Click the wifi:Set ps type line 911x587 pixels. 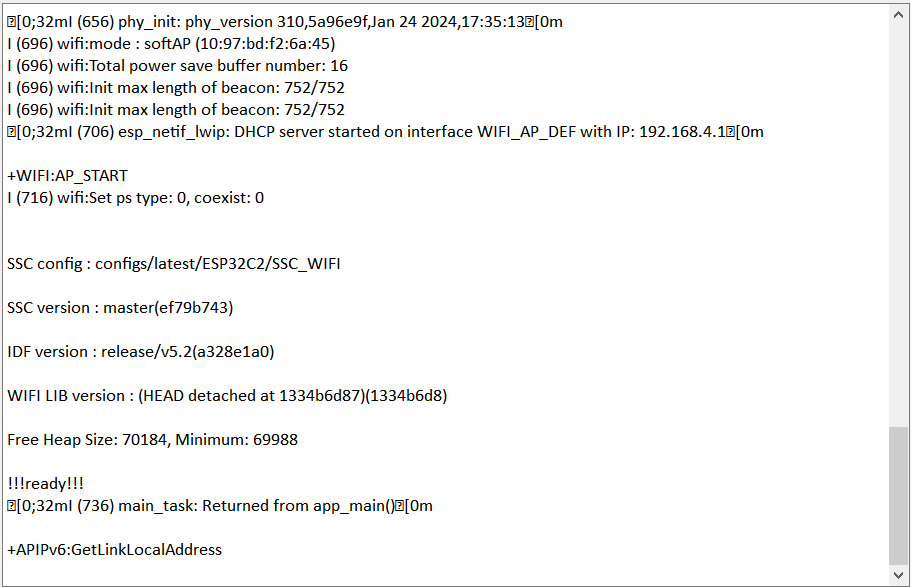coord(135,197)
